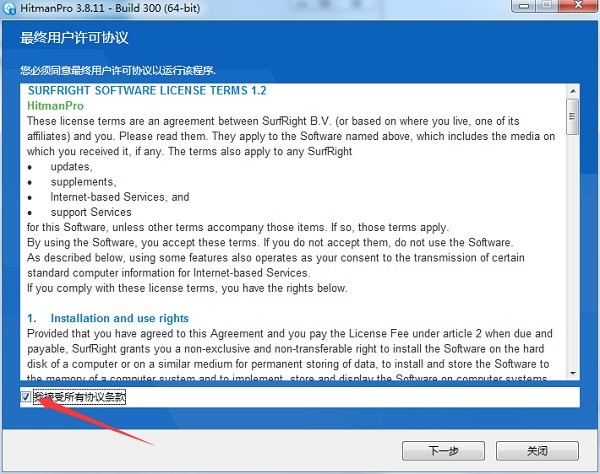Click the 下一步 (Next) button
The height and width of the screenshot is (474, 600).
(x=443, y=451)
